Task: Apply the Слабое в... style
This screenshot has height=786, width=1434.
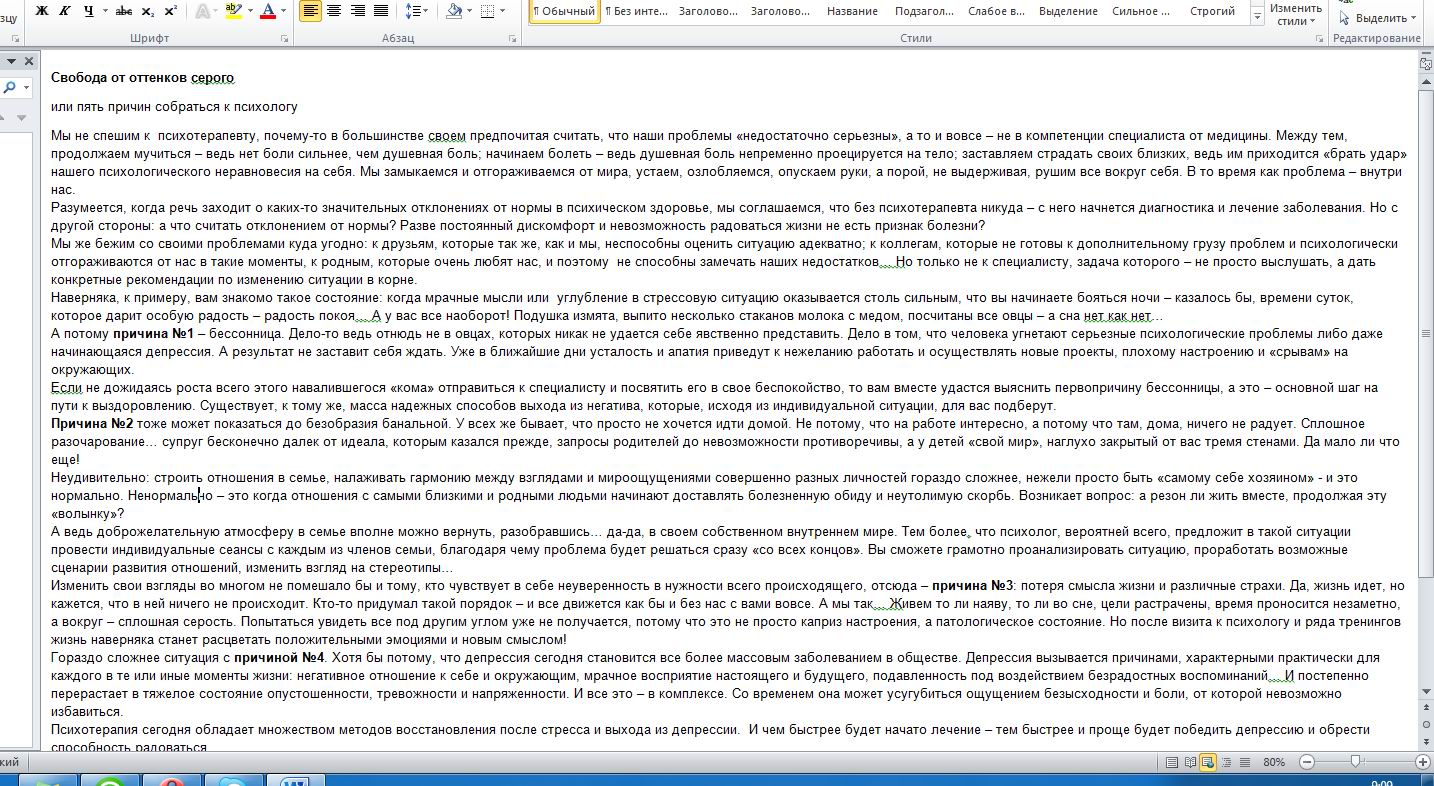Action: point(996,11)
